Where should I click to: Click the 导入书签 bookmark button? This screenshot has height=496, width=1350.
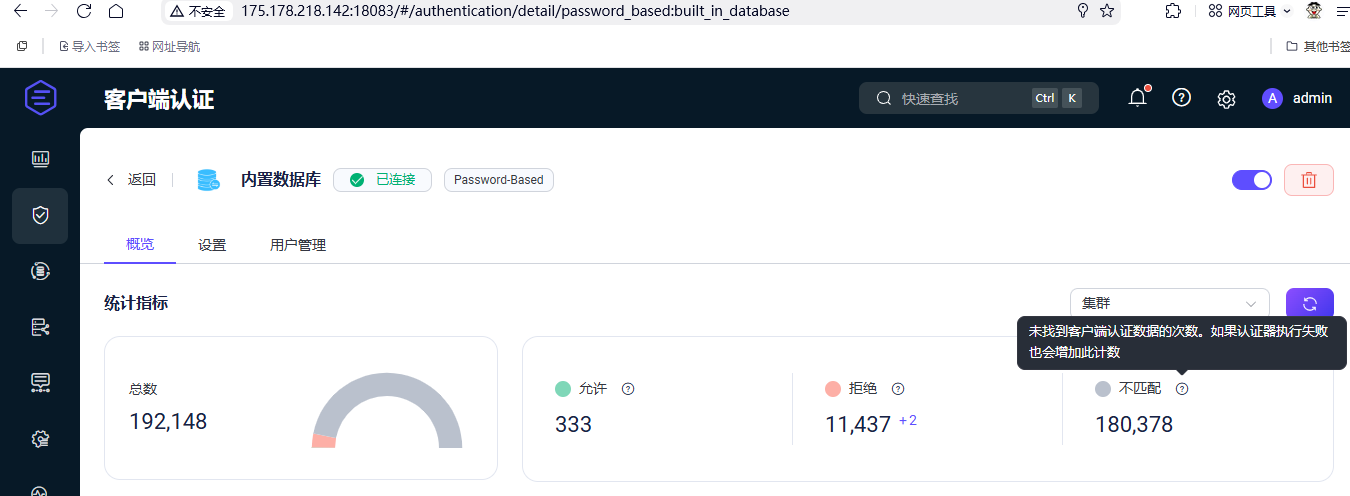pos(90,46)
